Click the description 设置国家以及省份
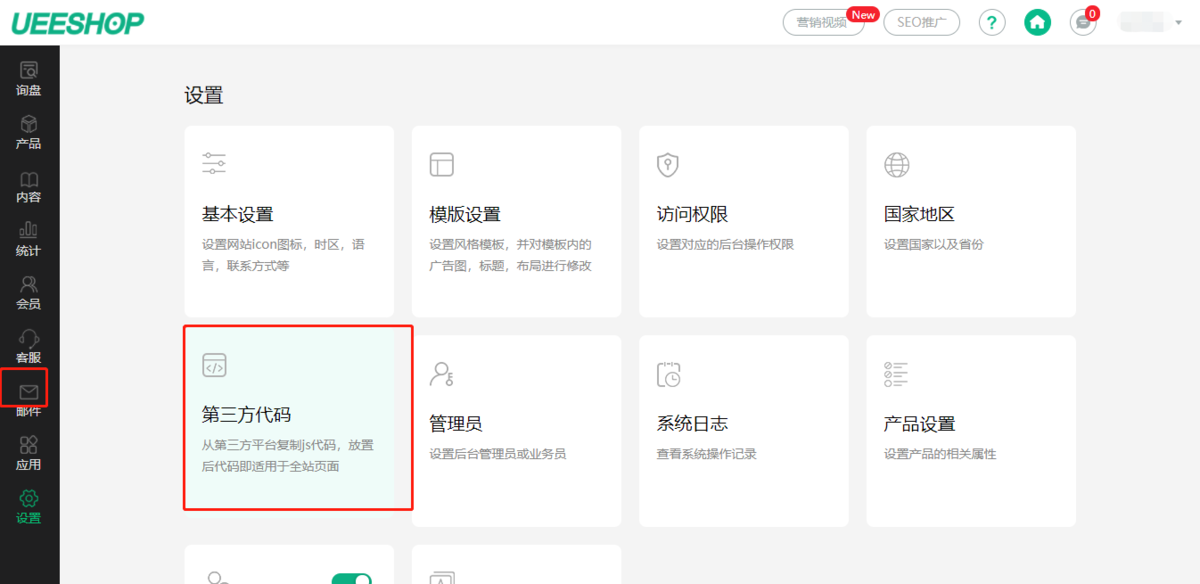The width and height of the screenshot is (1200, 584). [x=933, y=244]
